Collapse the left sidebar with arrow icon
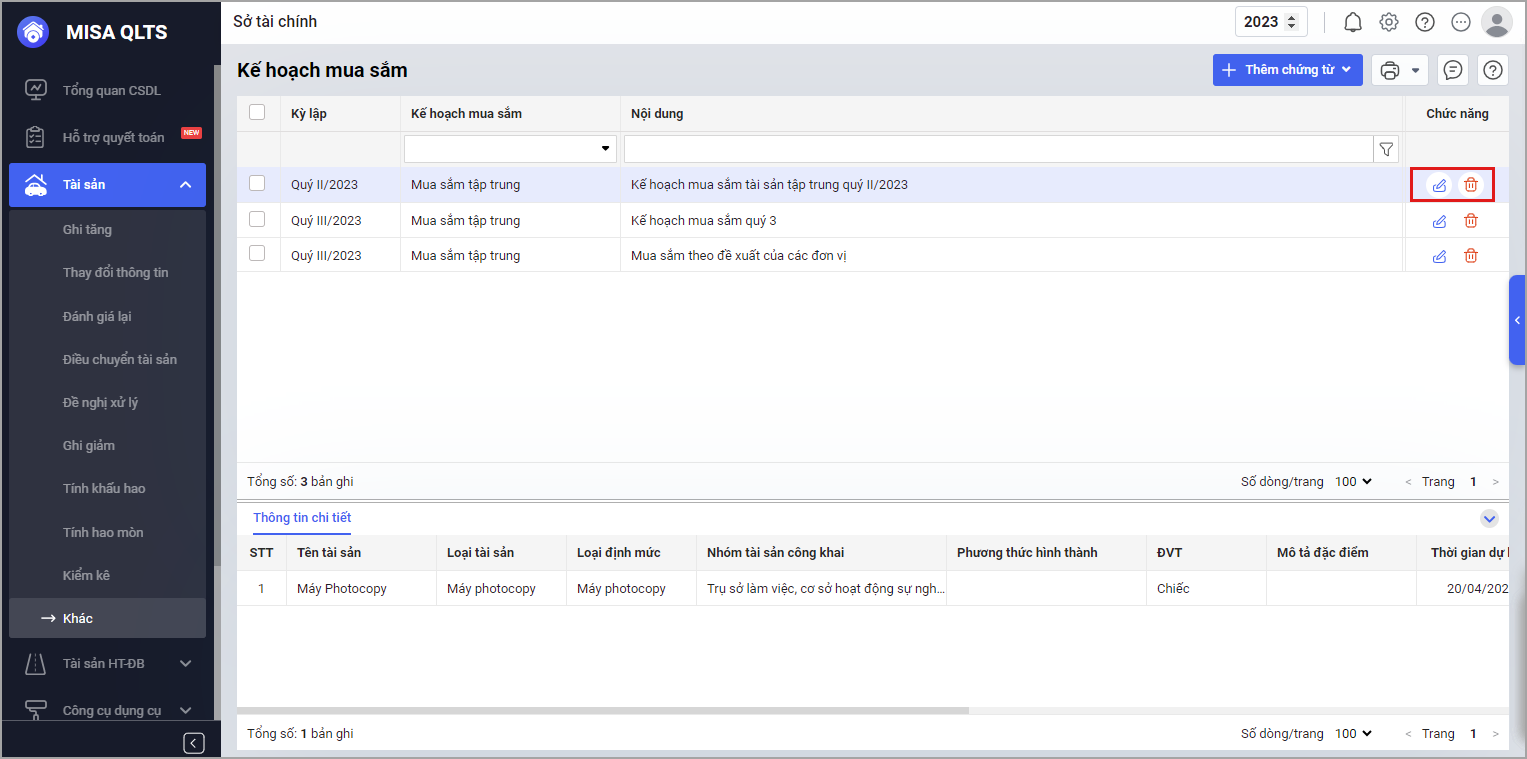 click(194, 743)
